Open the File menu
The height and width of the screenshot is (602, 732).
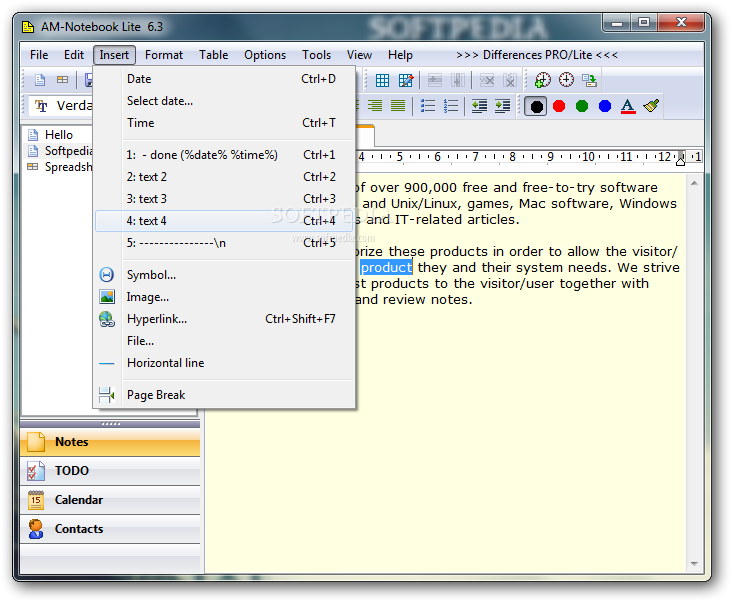[x=39, y=55]
